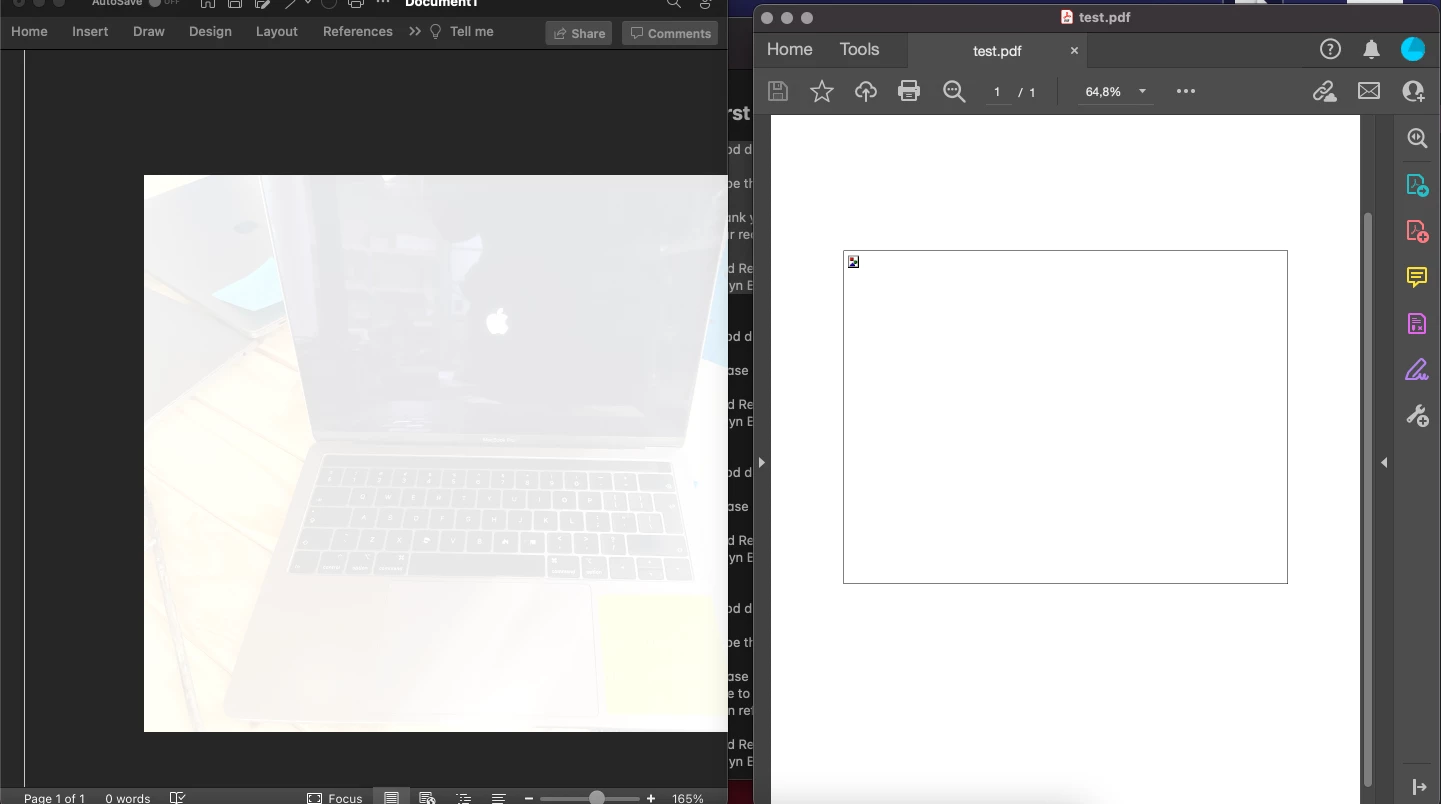Expand more ribbon tabs with the double chevron
Screen dimensions: 1441x804
[x=415, y=32]
